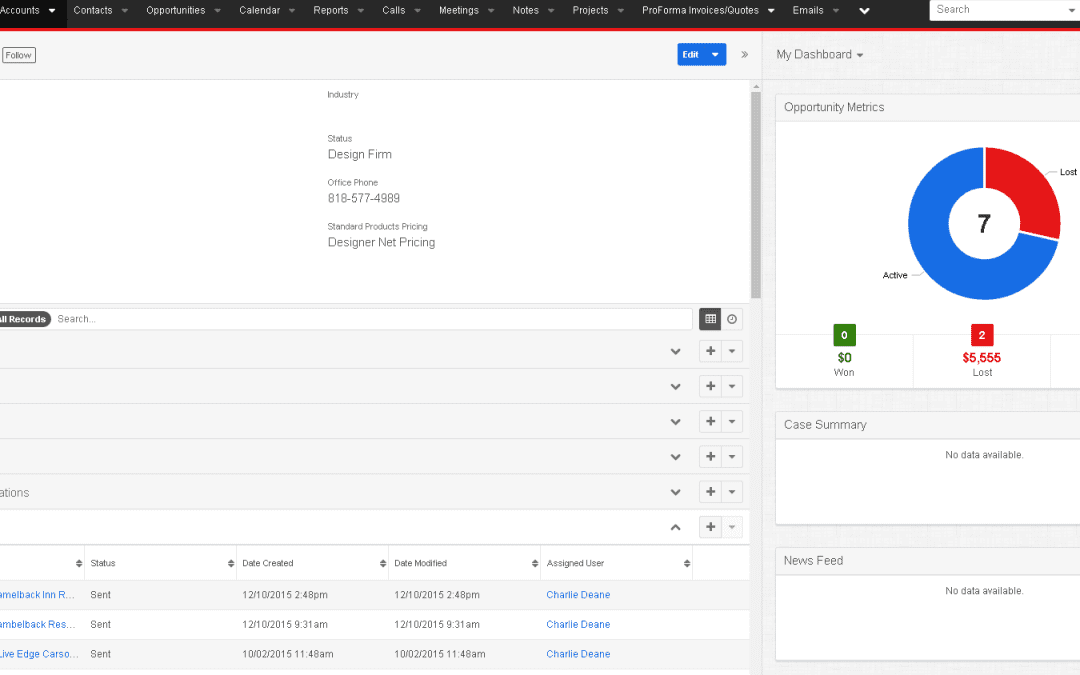Switch to list view grid icon

click(x=710, y=319)
